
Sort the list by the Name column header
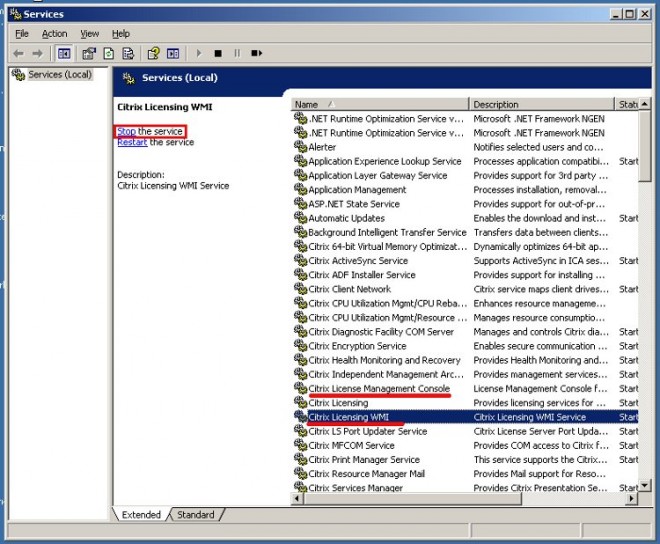pyautogui.click(x=379, y=104)
